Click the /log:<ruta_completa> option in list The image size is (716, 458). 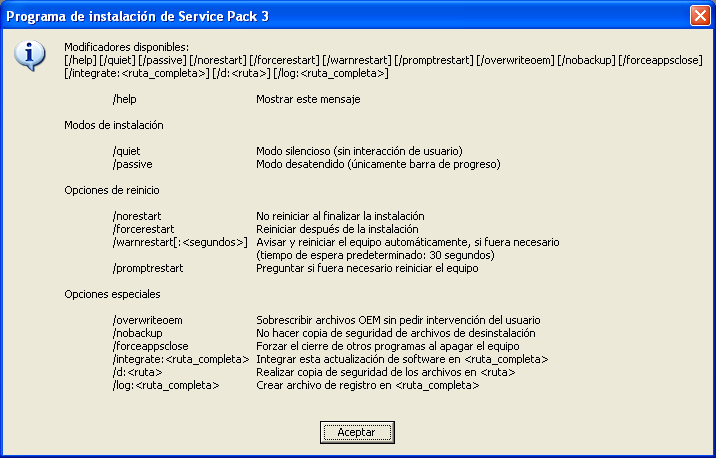coord(166,385)
